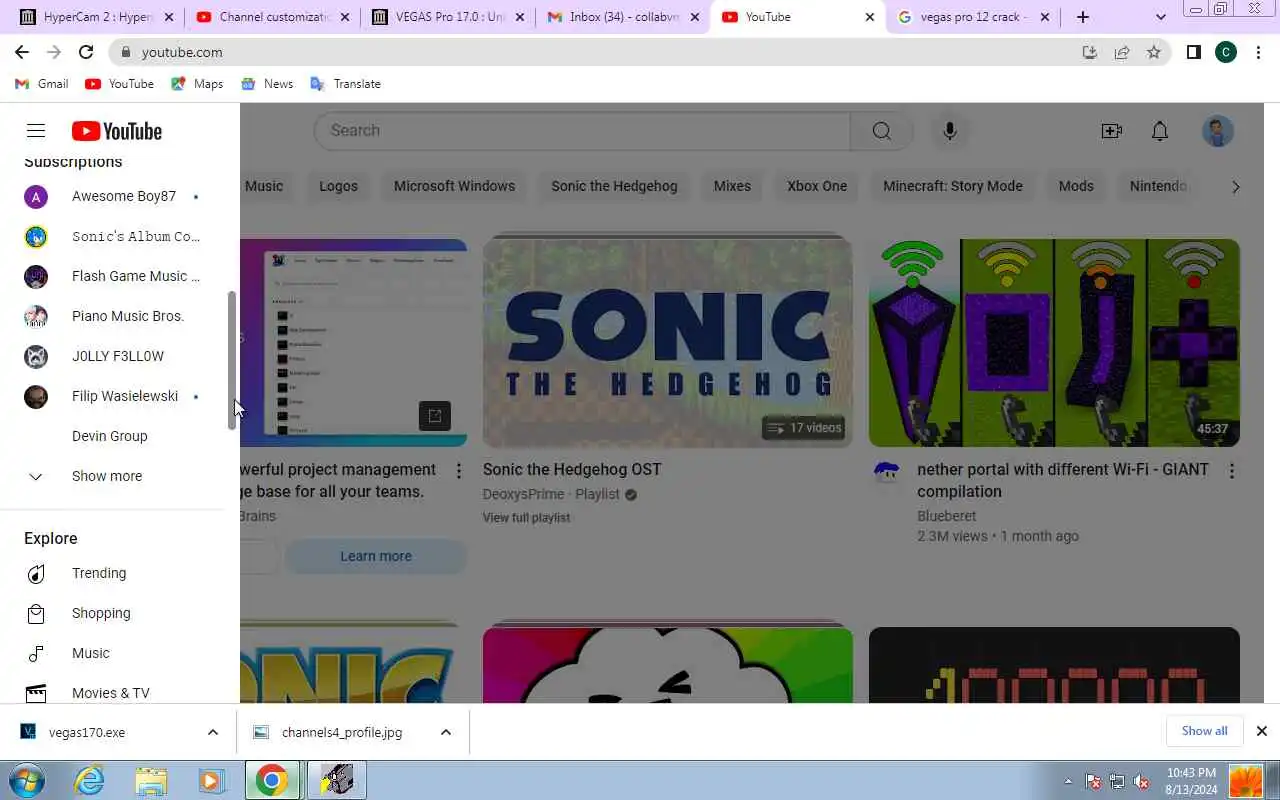1280x800 pixels.
Task: Expand channels4_profile.jpg download options
Action: [446, 732]
